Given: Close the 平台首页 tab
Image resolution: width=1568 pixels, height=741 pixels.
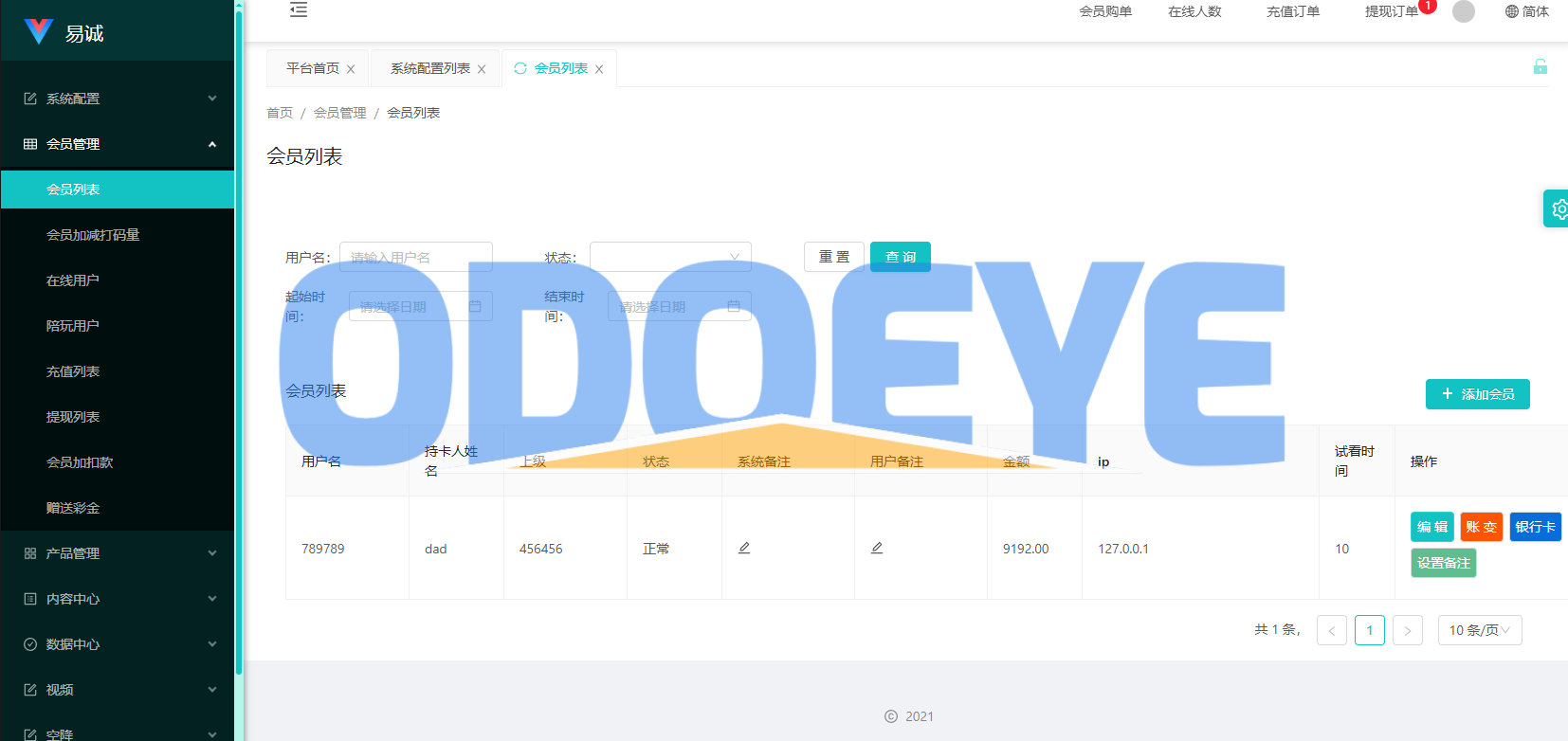Looking at the screenshot, I should coord(351,69).
